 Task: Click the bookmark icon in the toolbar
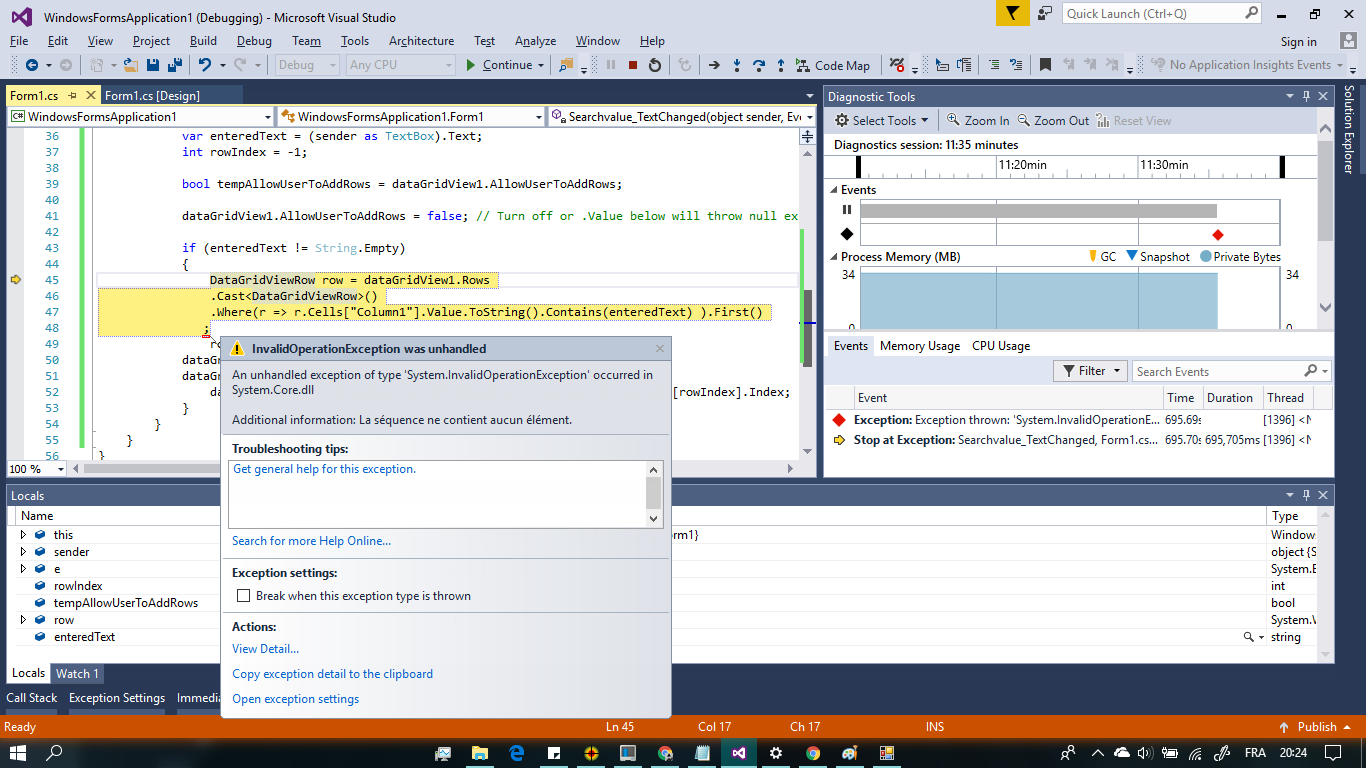tap(1045, 65)
